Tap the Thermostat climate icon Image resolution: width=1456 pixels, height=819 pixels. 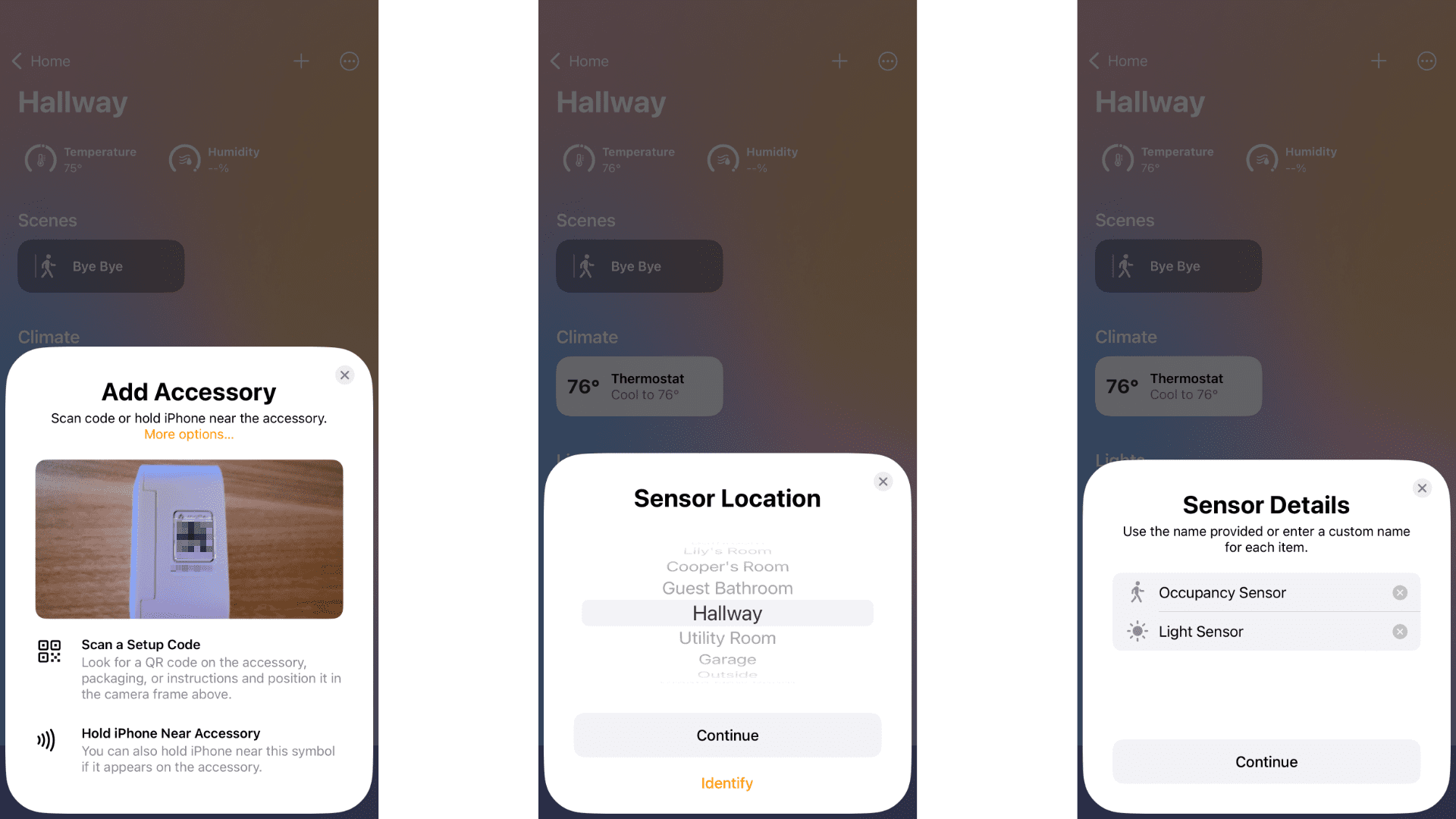tap(639, 386)
